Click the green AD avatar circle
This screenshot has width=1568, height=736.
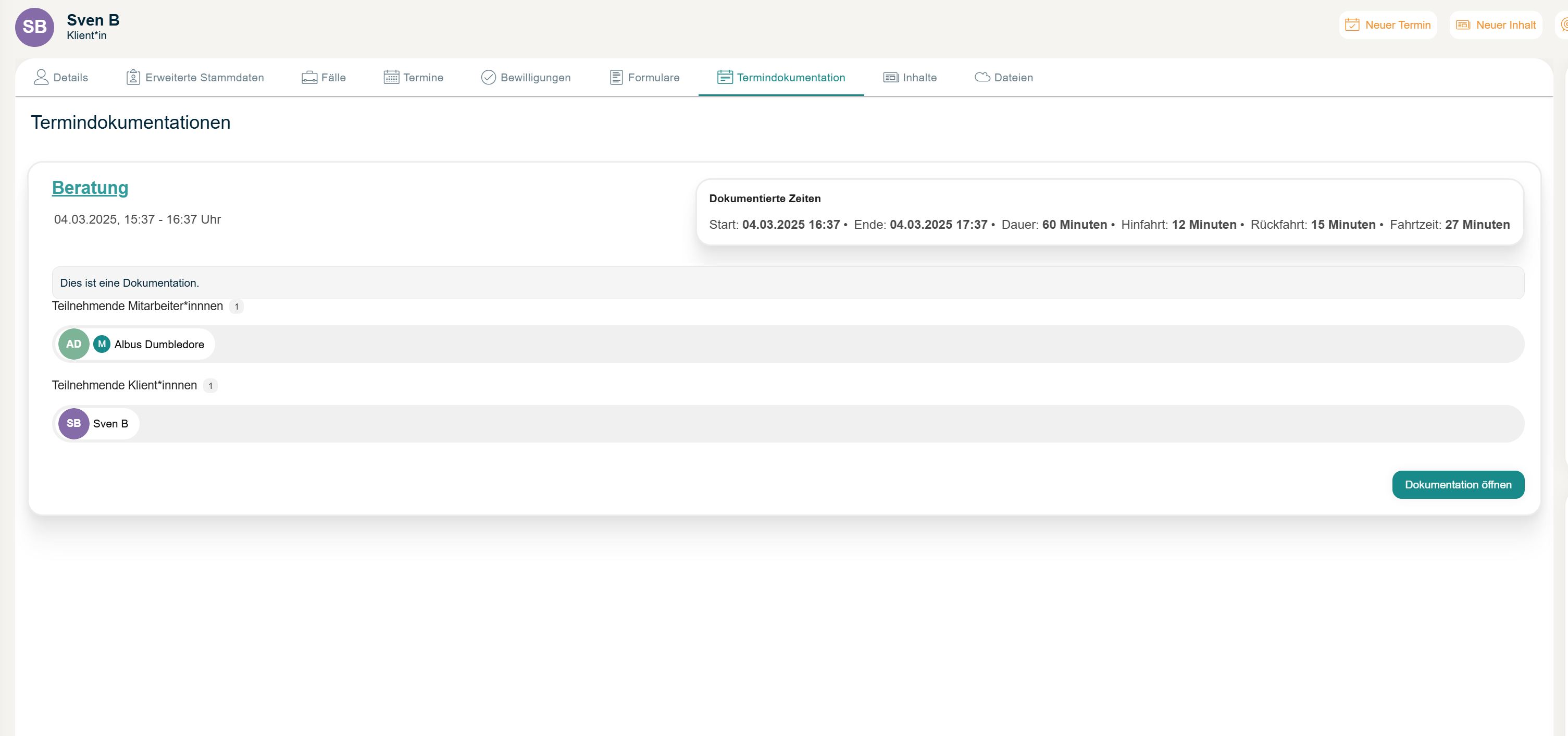(73, 344)
